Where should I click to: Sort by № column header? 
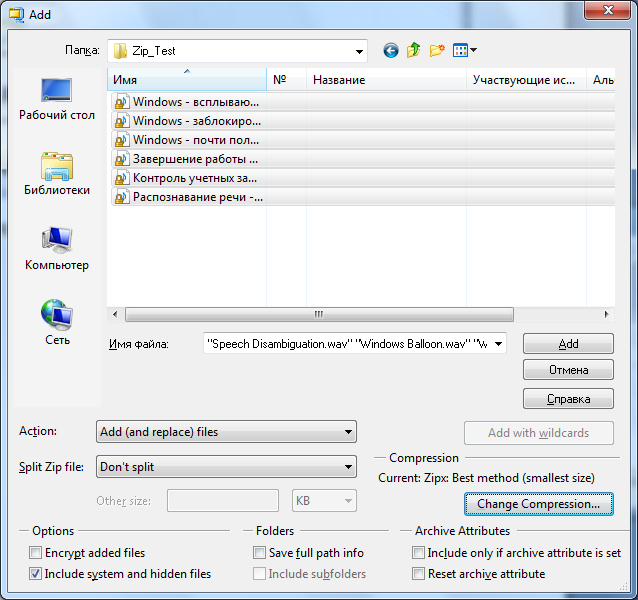[286, 80]
